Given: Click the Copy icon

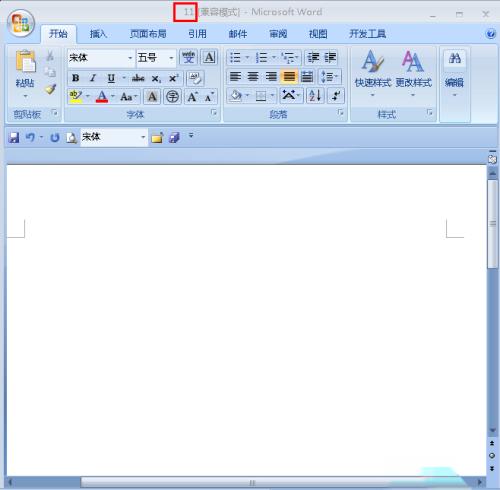Looking at the screenshot, I should (x=50, y=72).
